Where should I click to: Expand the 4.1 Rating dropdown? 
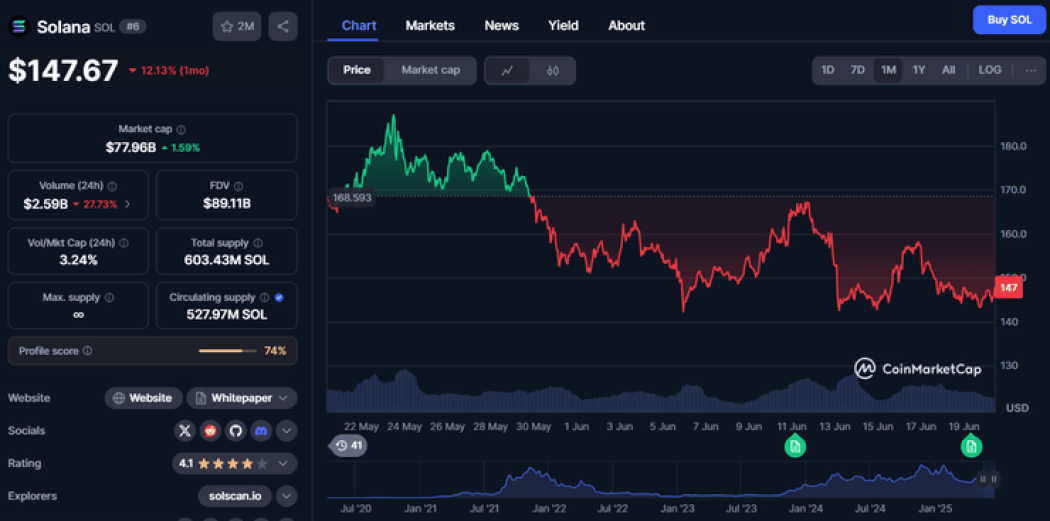[235, 464]
